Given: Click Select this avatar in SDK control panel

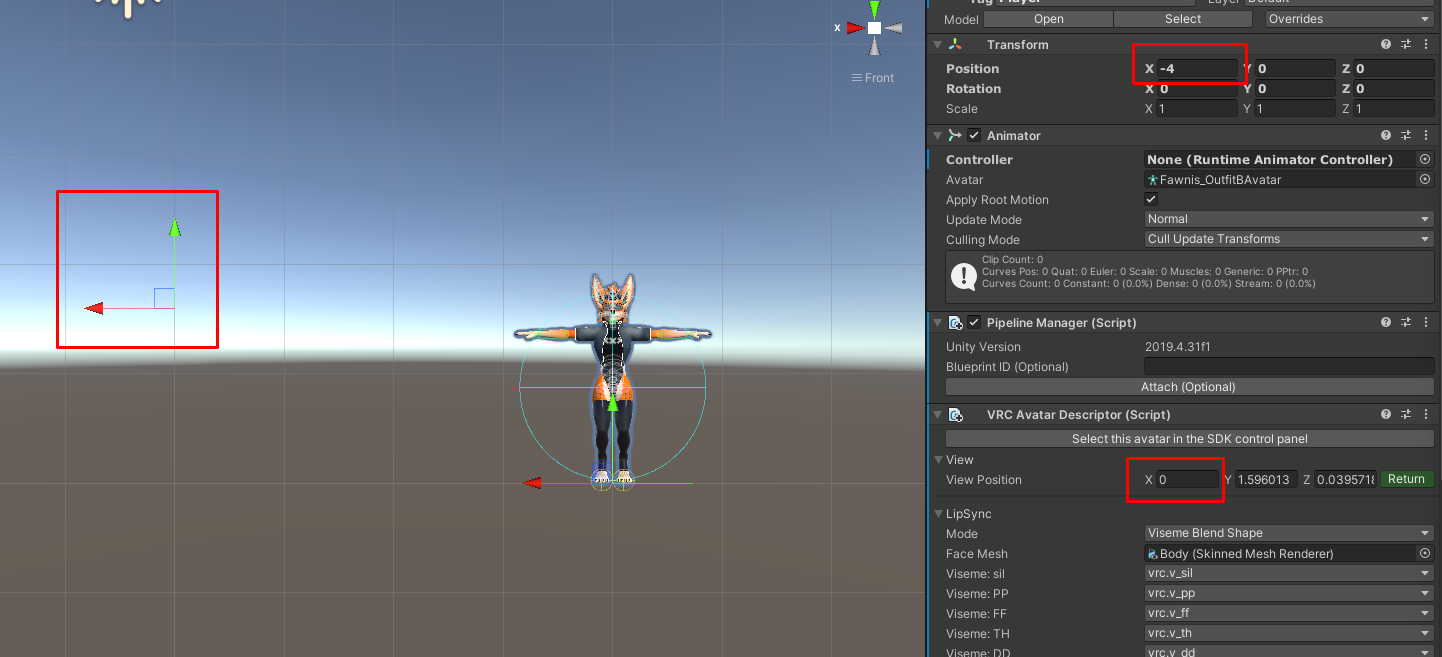Looking at the screenshot, I should click(x=1189, y=439).
